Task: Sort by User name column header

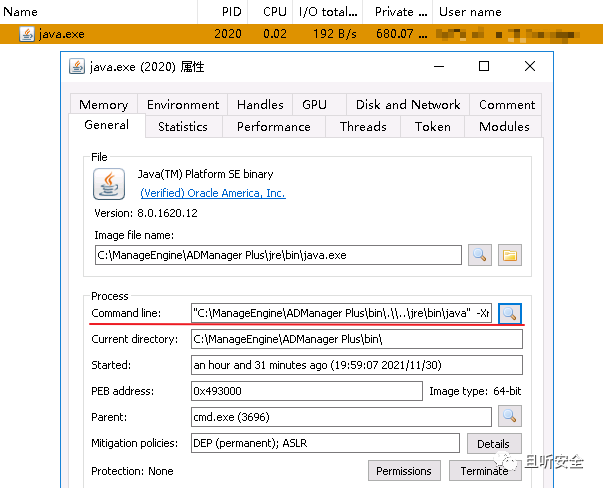Action: tap(518, 12)
